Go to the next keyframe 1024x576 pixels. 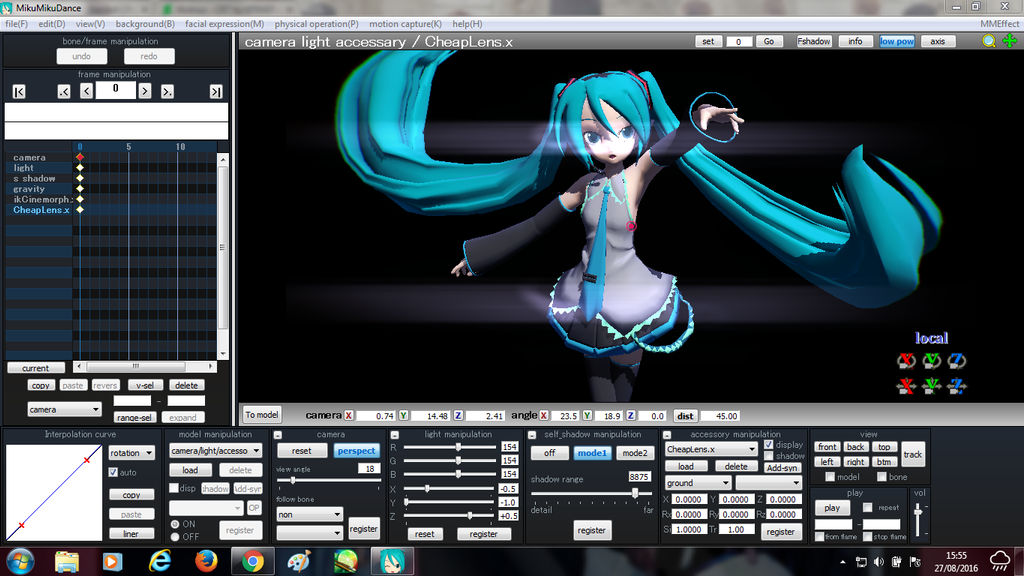167,91
